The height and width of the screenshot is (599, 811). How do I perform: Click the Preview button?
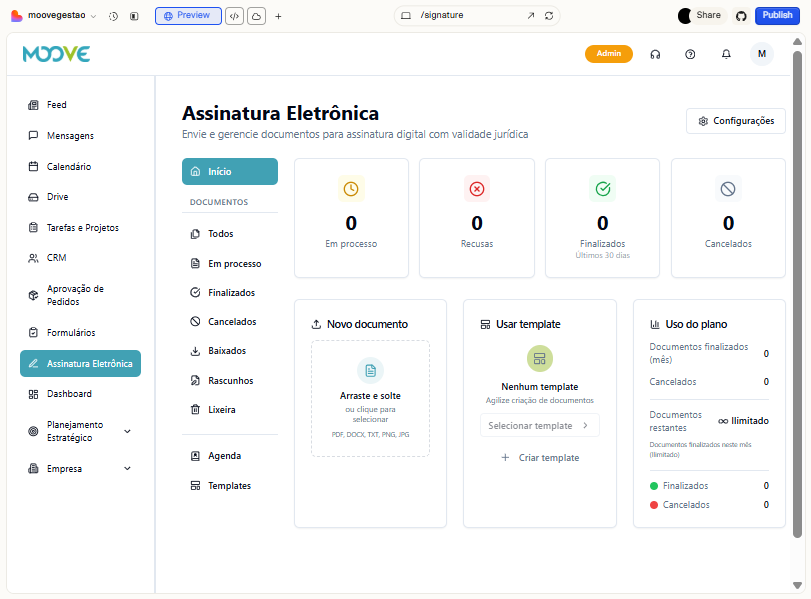[188, 16]
